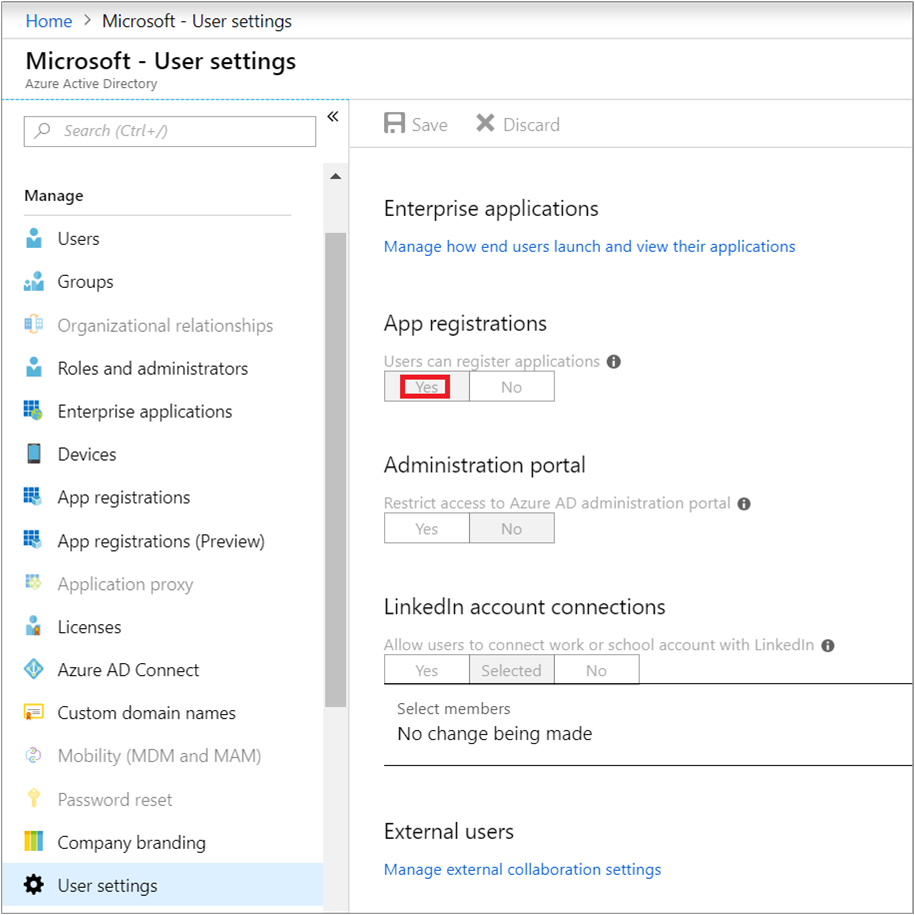Viewport: 915px width, 915px height.
Task: Click the Organizational relationships icon
Action: [x=34, y=324]
